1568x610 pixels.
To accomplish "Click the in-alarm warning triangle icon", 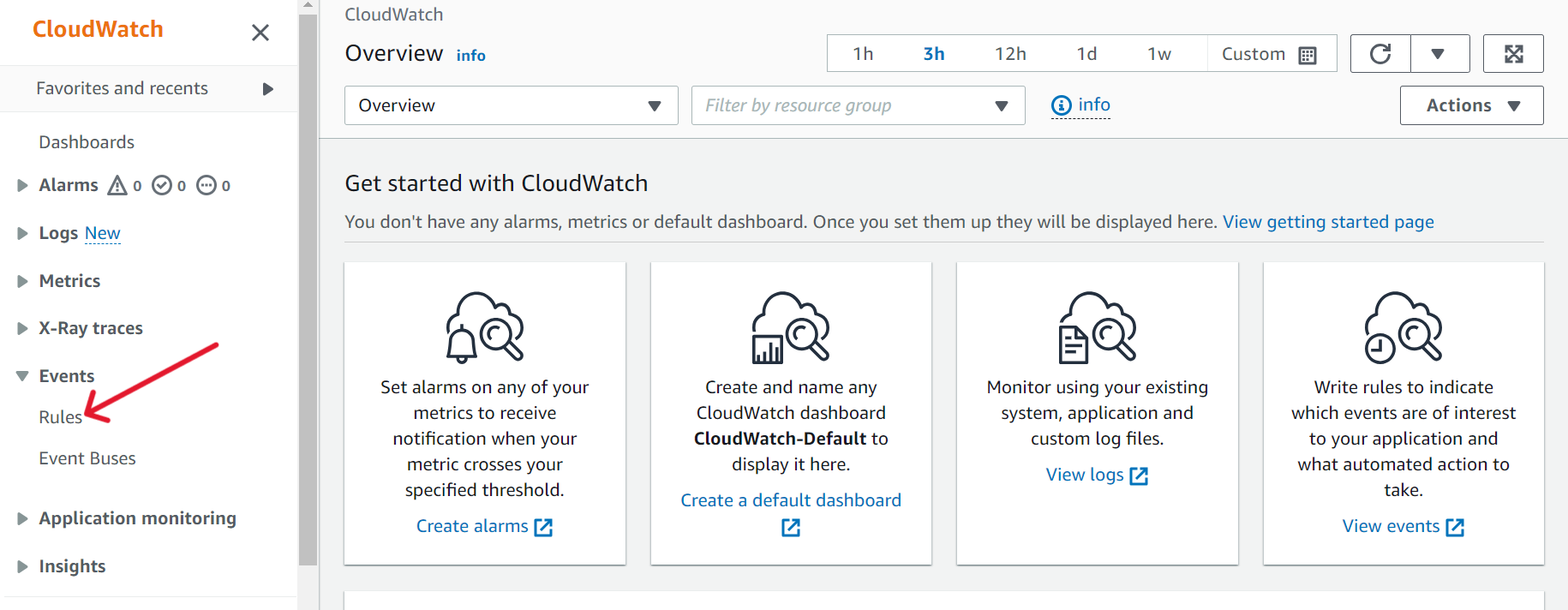I will click(117, 185).
